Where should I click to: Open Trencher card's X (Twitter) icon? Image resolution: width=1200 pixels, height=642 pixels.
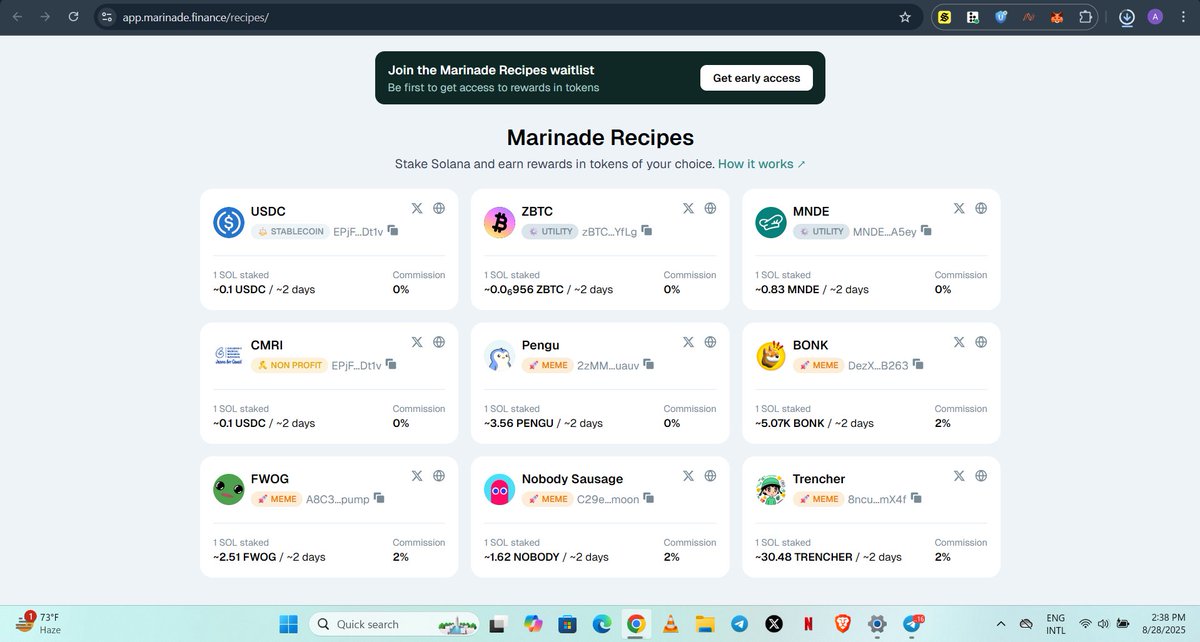tap(959, 476)
